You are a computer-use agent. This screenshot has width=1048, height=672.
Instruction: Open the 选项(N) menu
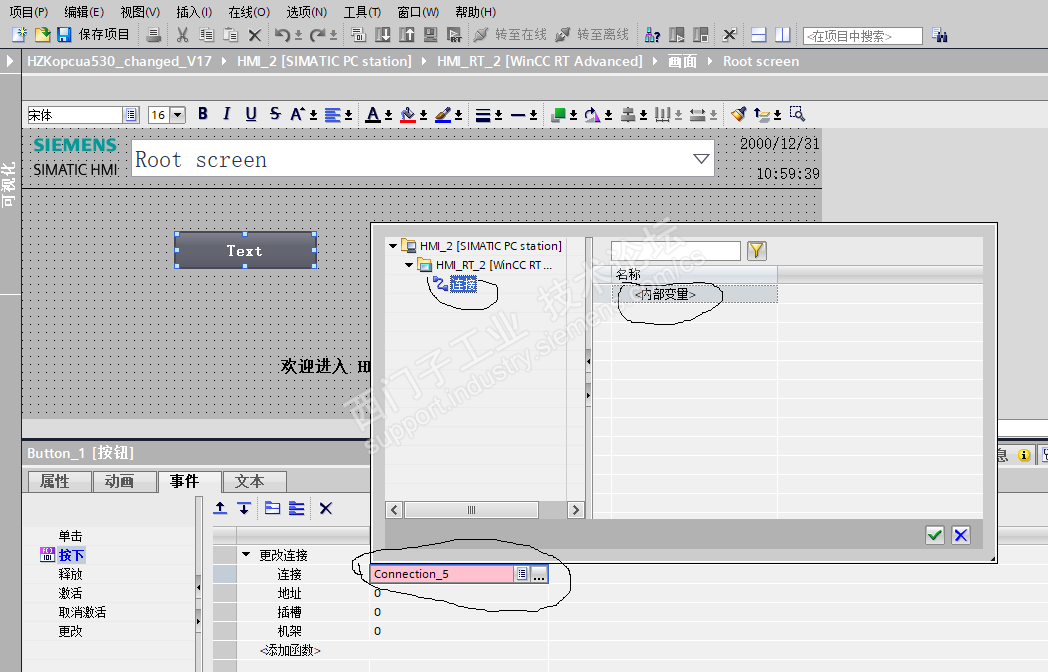[x=306, y=12]
